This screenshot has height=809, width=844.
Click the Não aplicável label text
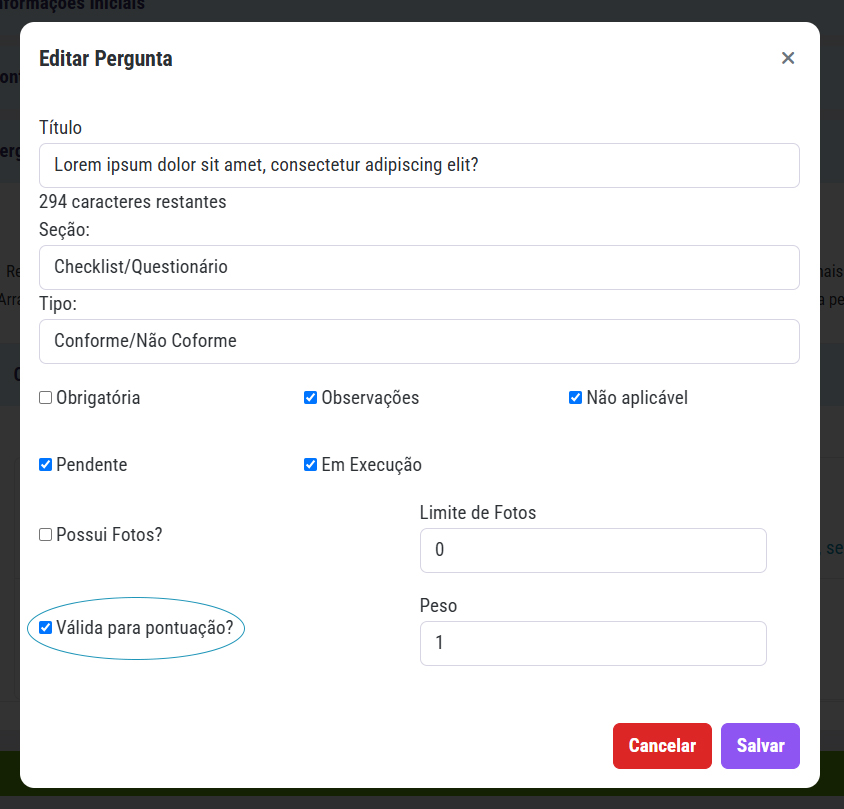(637, 398)
